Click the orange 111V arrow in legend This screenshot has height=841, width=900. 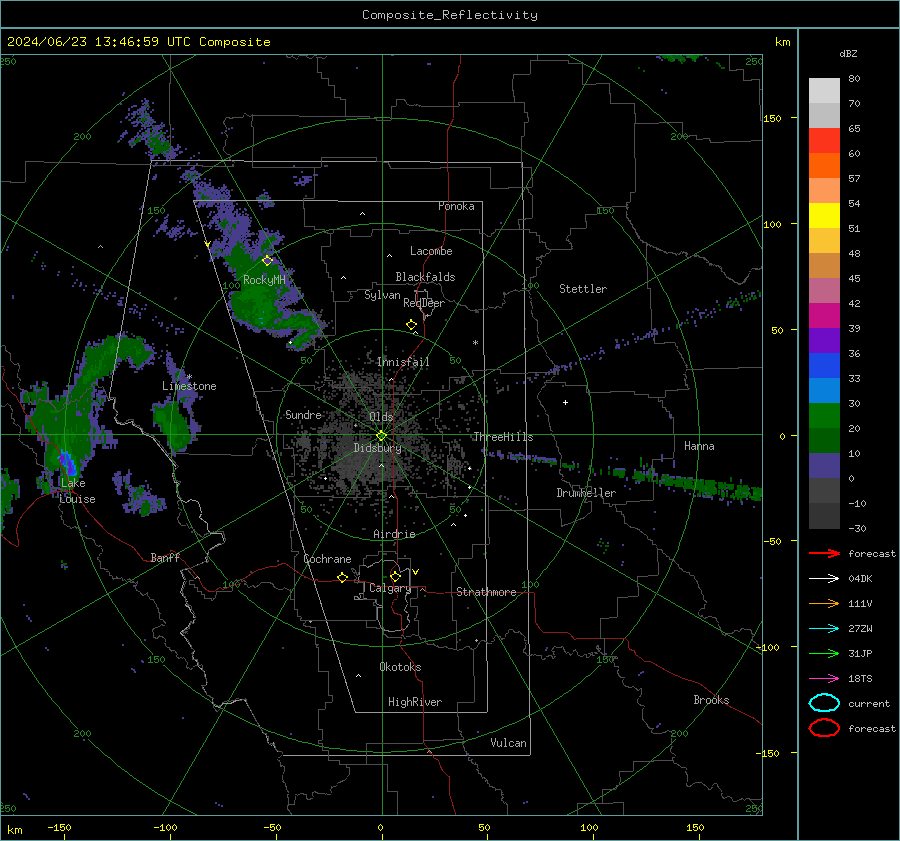[824, 603]
